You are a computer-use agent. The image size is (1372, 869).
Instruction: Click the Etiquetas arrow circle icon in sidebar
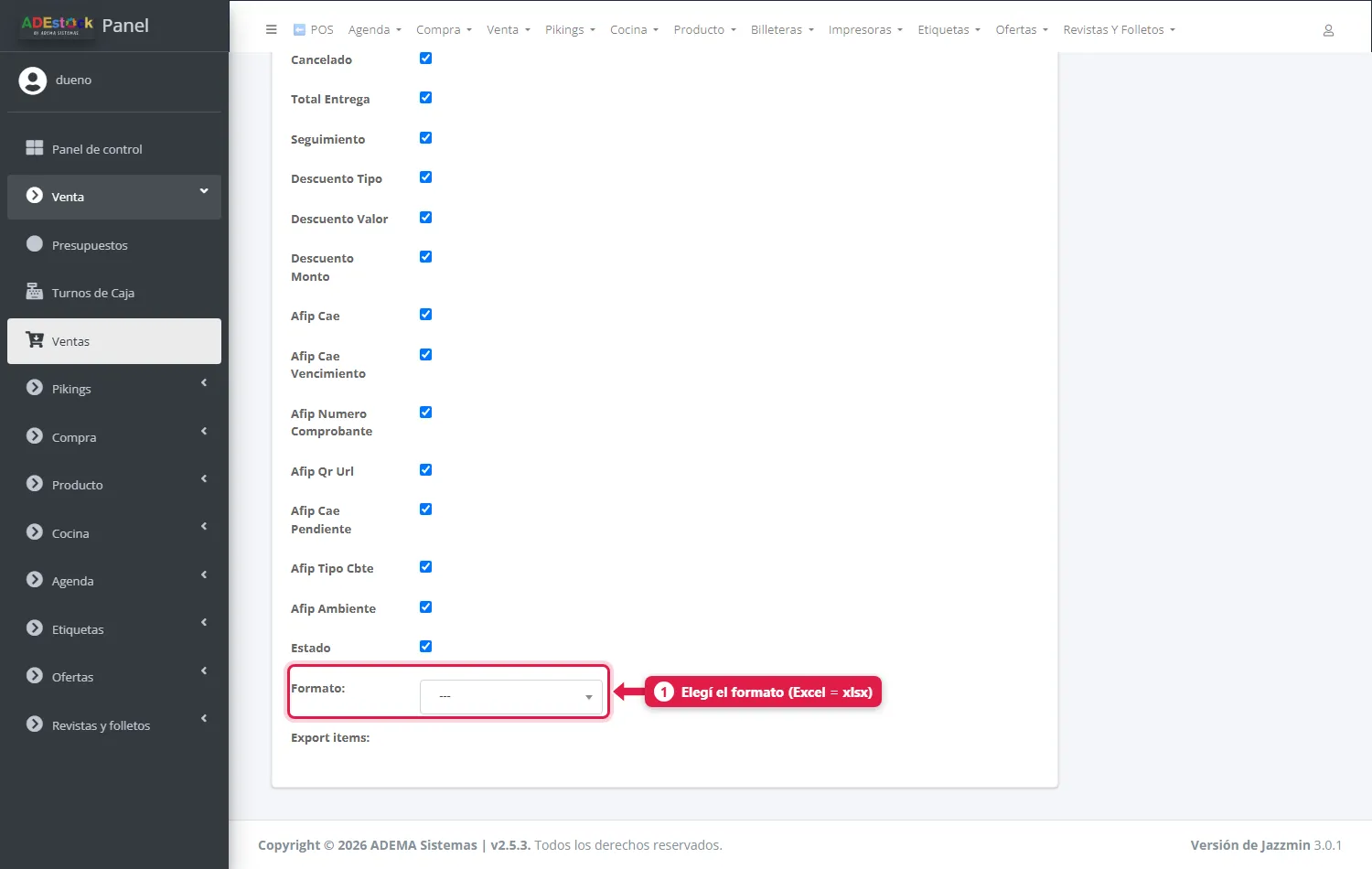[35, 628]
